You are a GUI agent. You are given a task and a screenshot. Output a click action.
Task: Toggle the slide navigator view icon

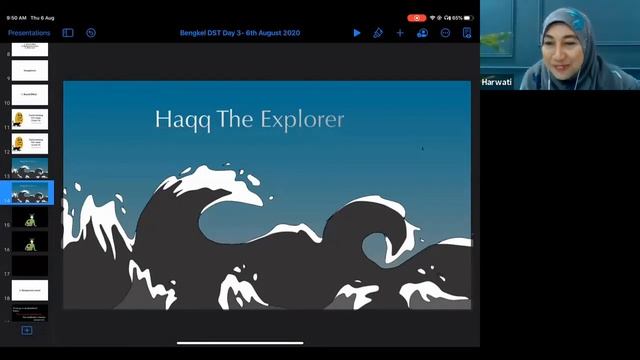(68, 33)
